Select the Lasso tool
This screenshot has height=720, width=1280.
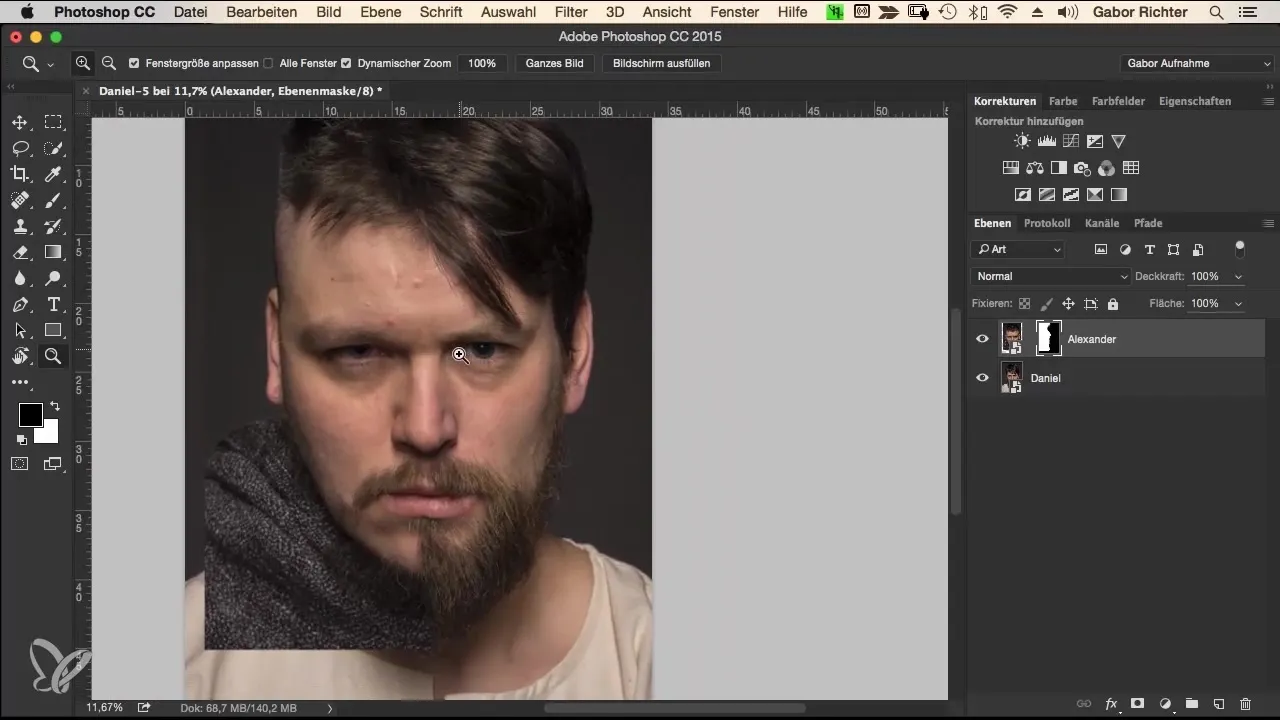[x=19, y=148]
